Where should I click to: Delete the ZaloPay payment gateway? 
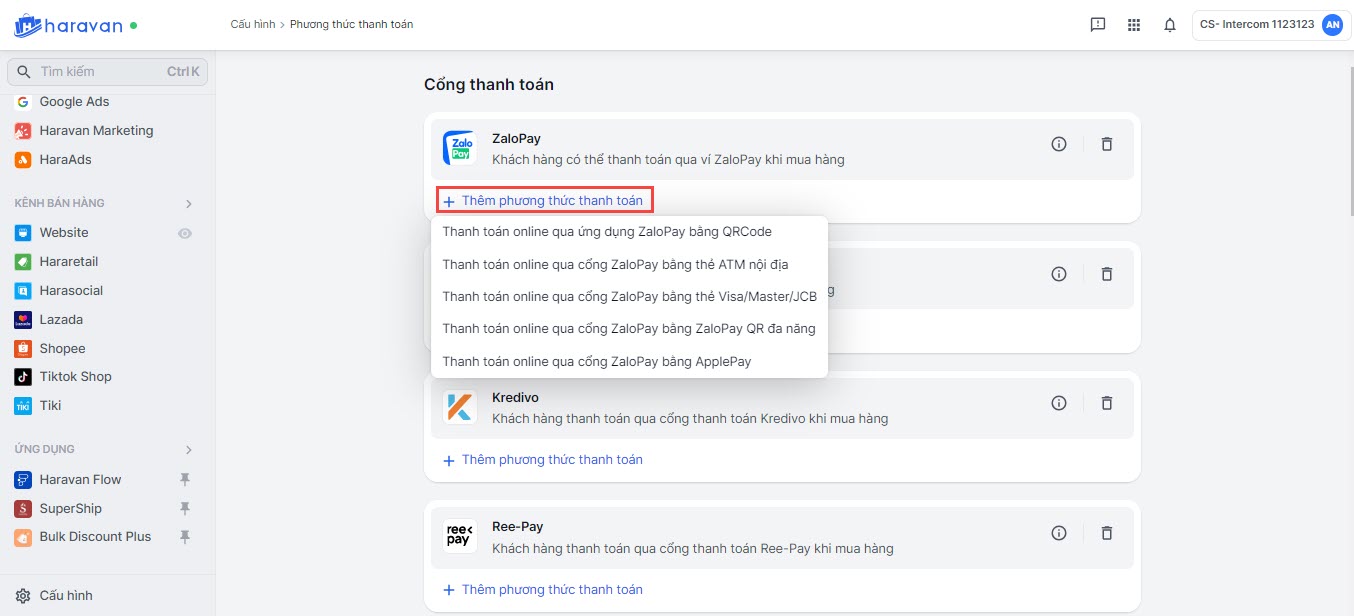tap(1106, 144)
